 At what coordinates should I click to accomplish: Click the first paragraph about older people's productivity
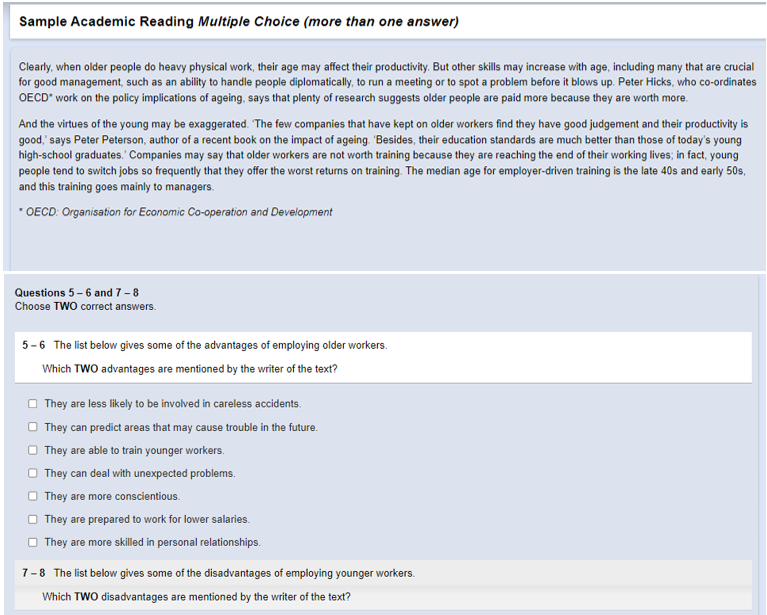[387, 82]
